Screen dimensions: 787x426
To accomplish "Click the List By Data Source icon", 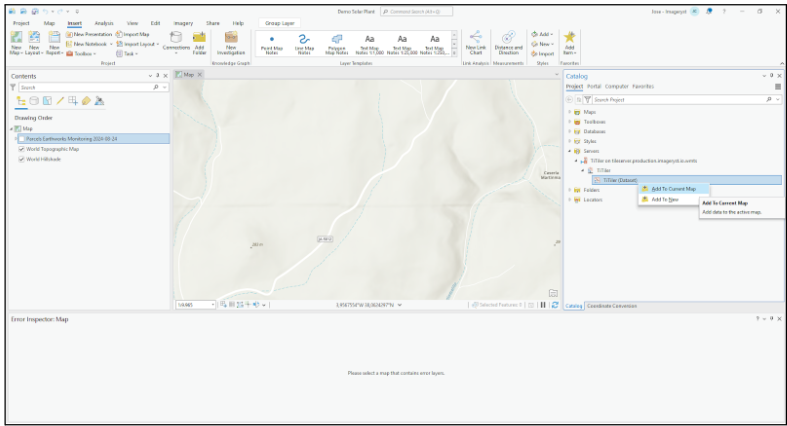I will [34, 101].
